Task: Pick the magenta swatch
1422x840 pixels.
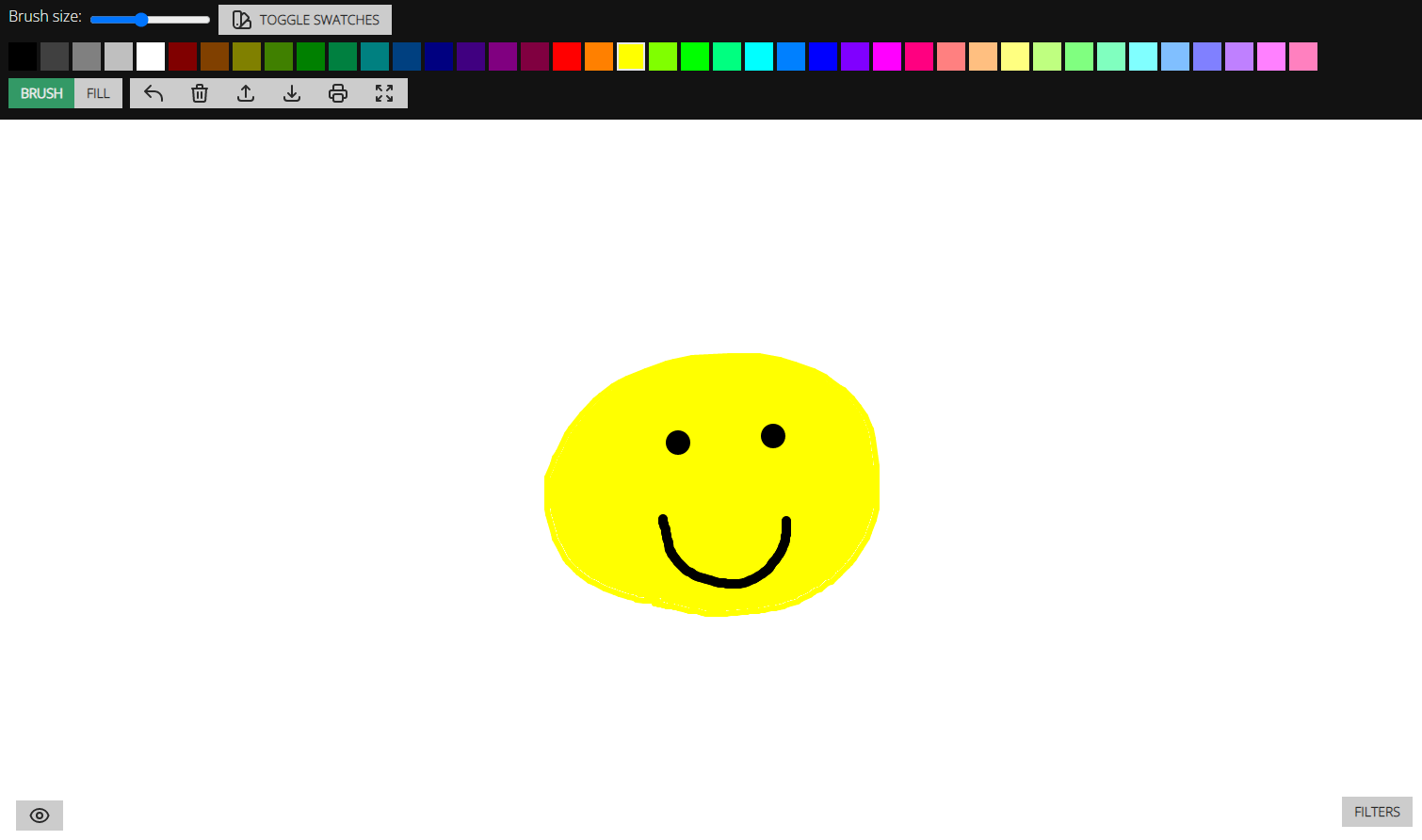Action: click(887, 57)
